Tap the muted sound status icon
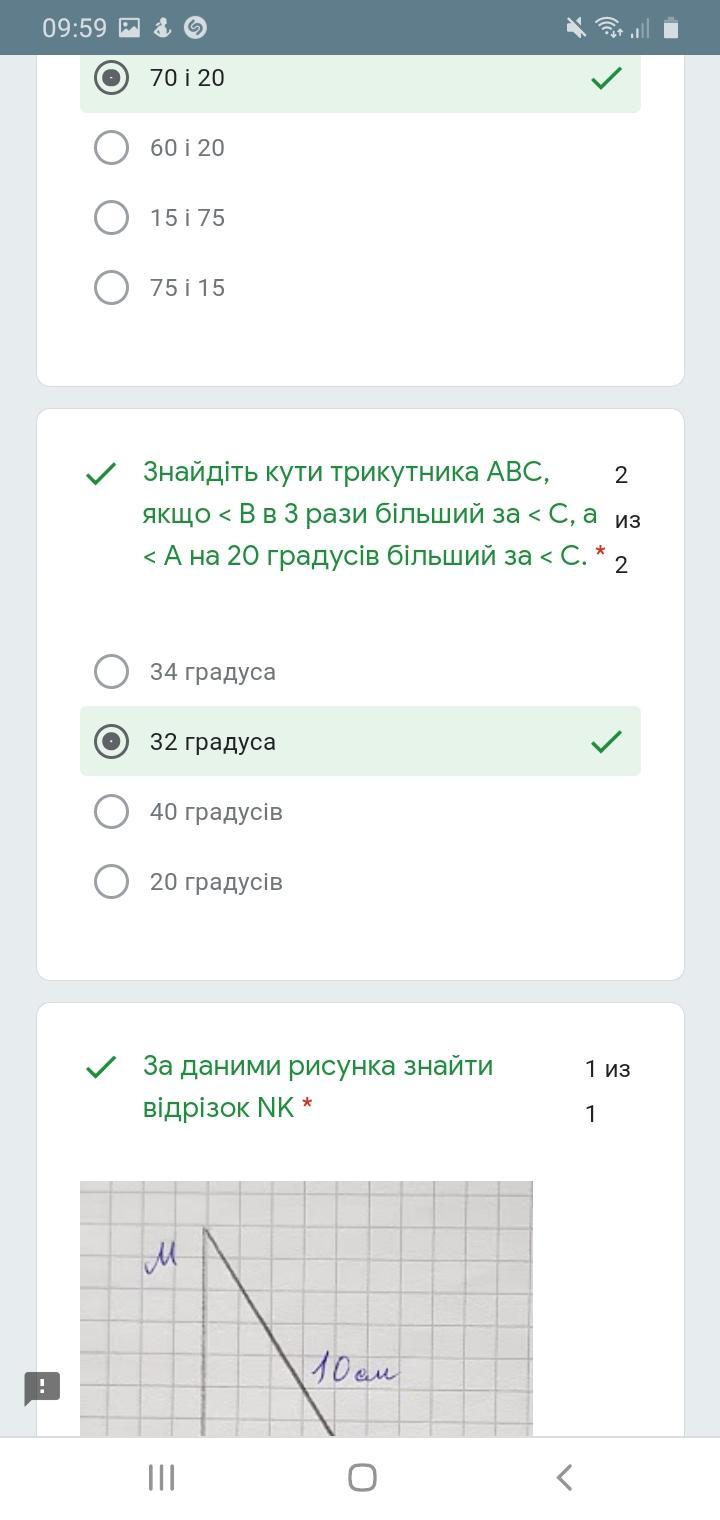The height and width of the screenshot is (1520, 720). point(576,28)
